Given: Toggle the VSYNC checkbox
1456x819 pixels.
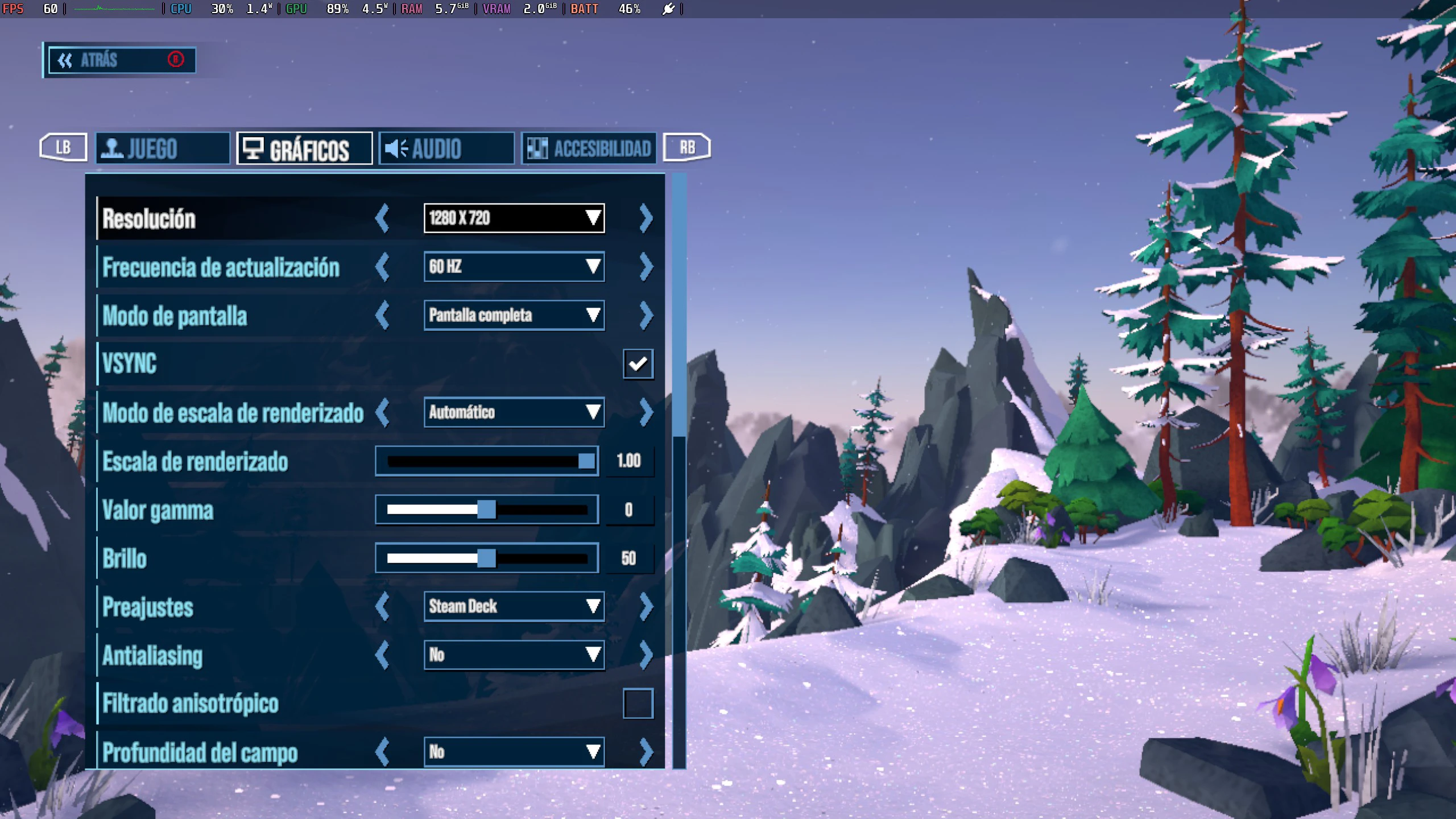Looking at the screenshot, I should click(638, 364).
